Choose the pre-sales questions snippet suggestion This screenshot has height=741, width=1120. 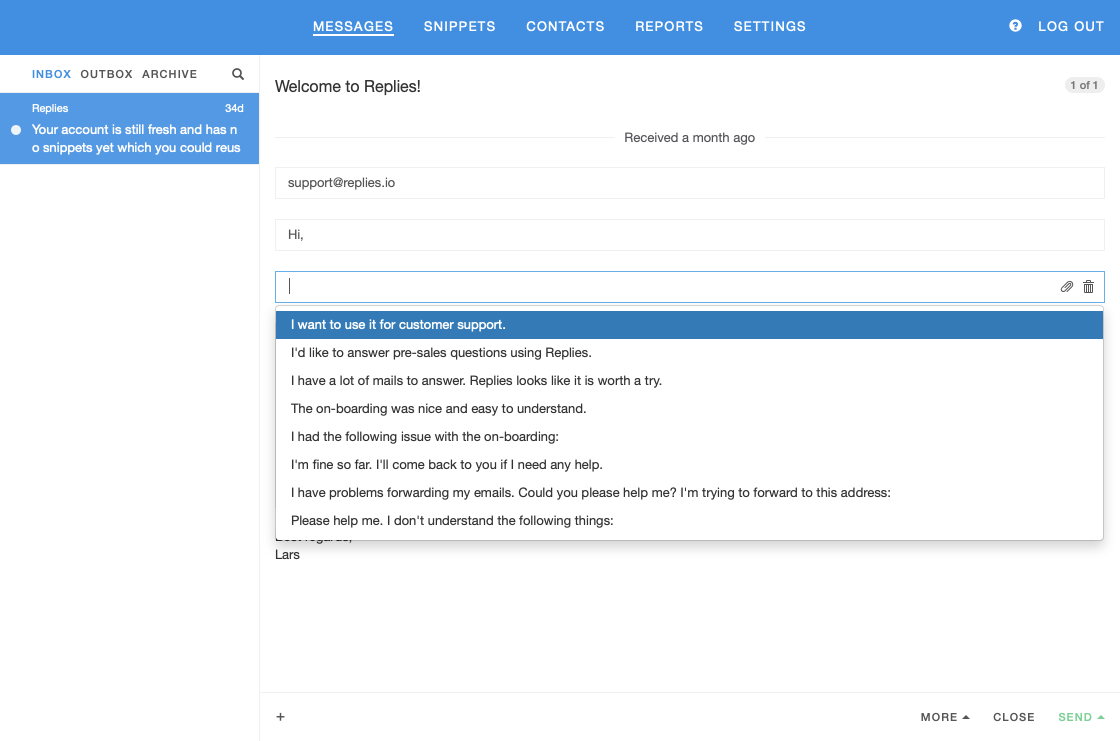coord(441,353)
